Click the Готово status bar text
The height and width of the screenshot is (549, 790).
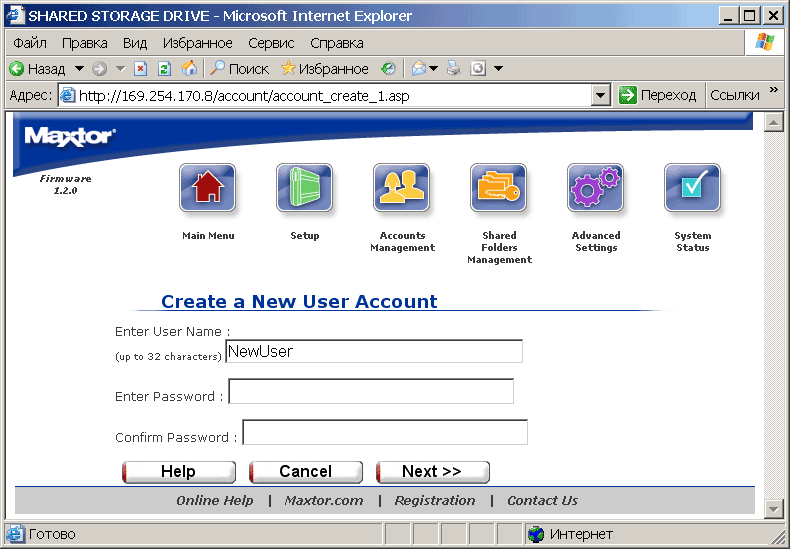pyautogui.click(x=52, y=534)
